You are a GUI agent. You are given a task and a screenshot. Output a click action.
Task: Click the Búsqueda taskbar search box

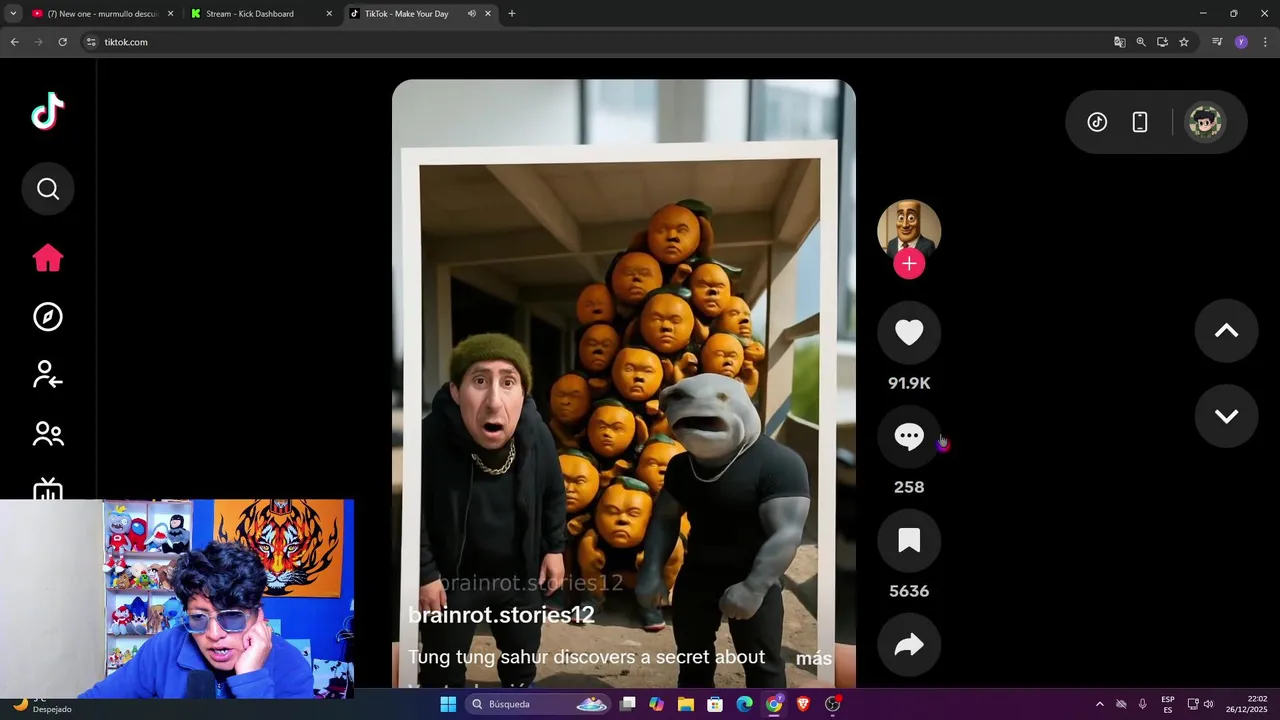tap(541, 704)
